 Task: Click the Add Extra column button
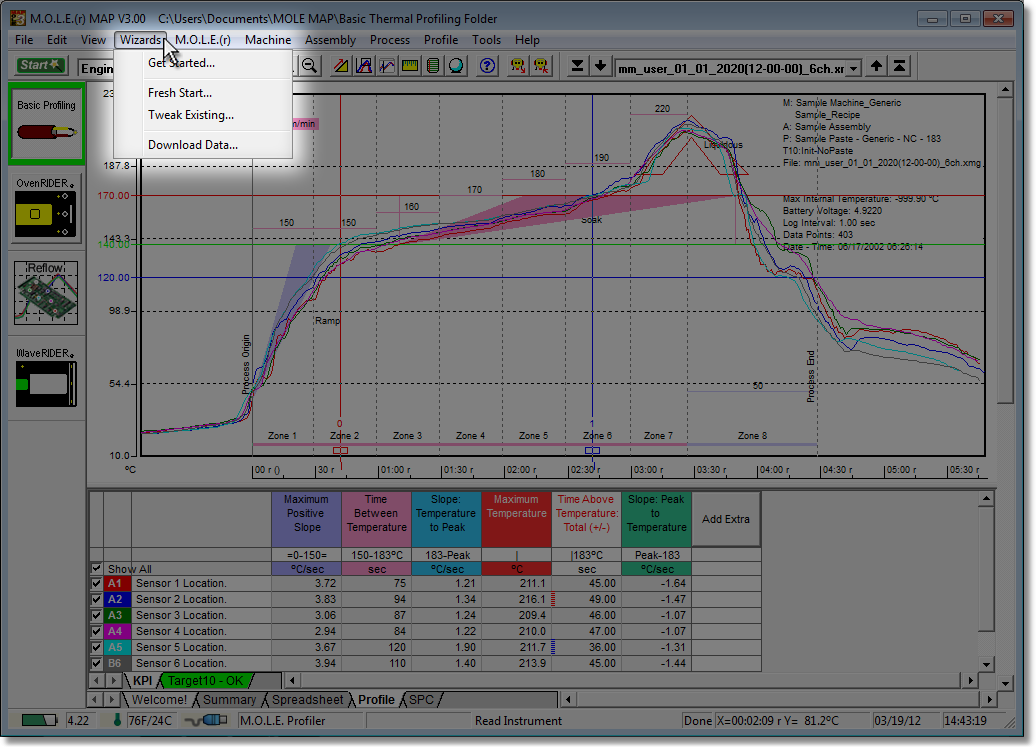pyautogui.click(x=726, y=519)
